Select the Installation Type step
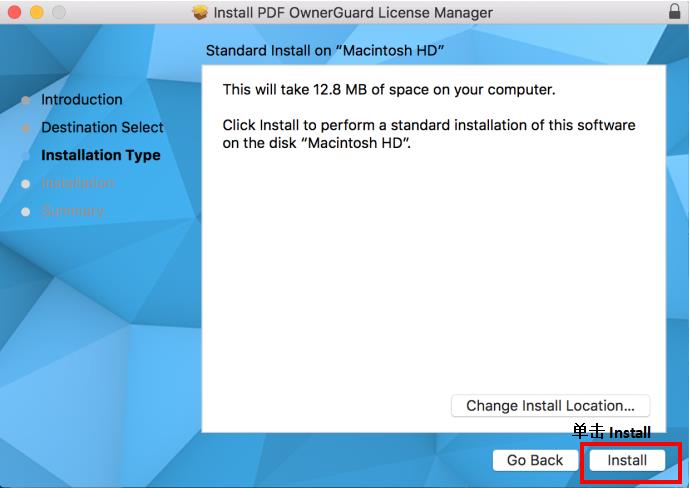689x488 pixels. [x=101, y=155]
